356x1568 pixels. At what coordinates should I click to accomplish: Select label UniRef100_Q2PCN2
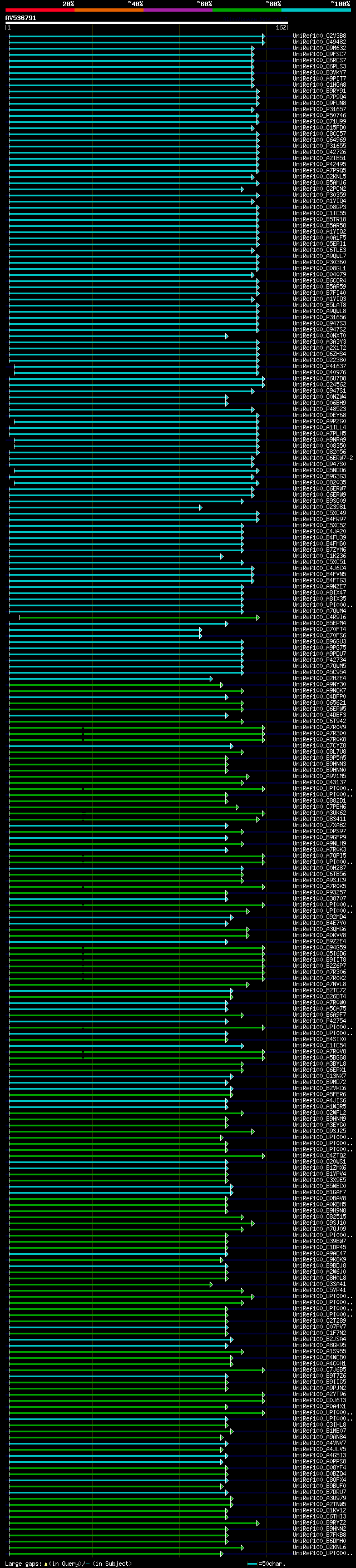(x=319, y=189)
